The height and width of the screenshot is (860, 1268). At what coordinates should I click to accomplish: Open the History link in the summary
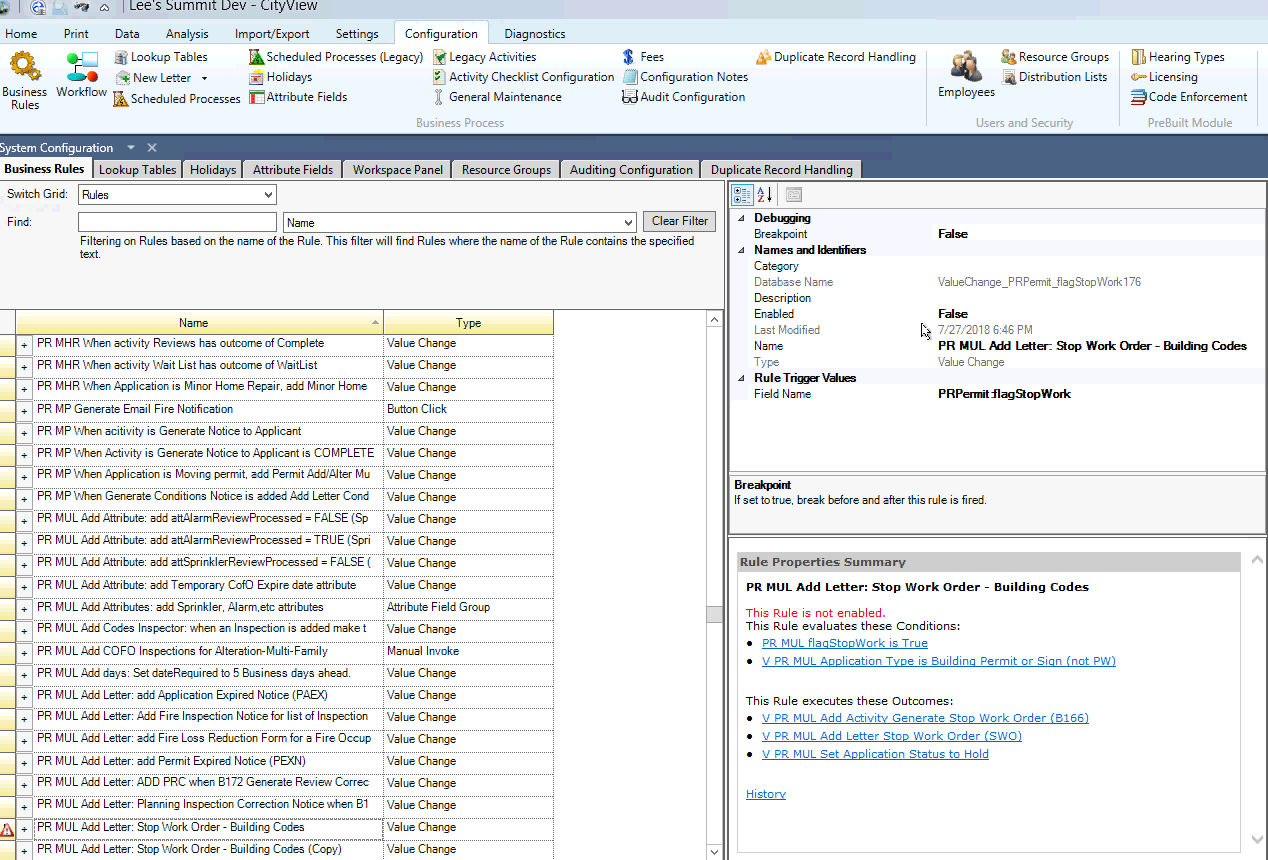(x=766, y=794)
